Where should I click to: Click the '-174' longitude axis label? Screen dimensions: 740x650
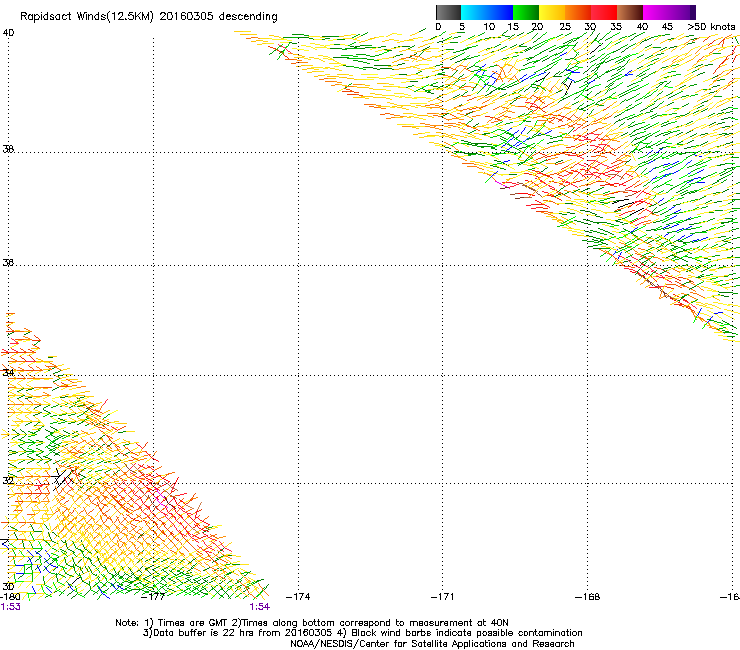point(298,597)
